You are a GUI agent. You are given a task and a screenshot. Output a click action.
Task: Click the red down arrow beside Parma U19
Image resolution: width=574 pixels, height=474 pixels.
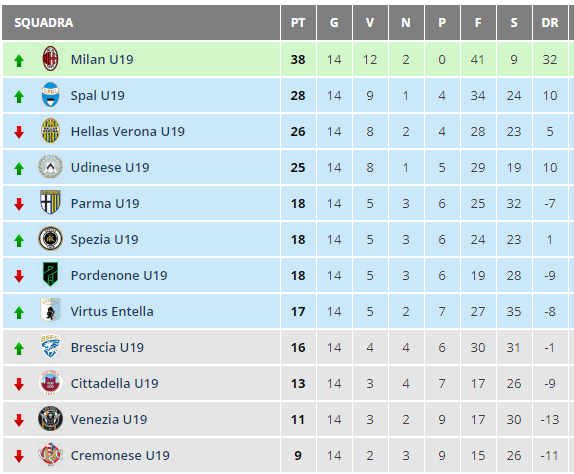(x=19, y=204)
